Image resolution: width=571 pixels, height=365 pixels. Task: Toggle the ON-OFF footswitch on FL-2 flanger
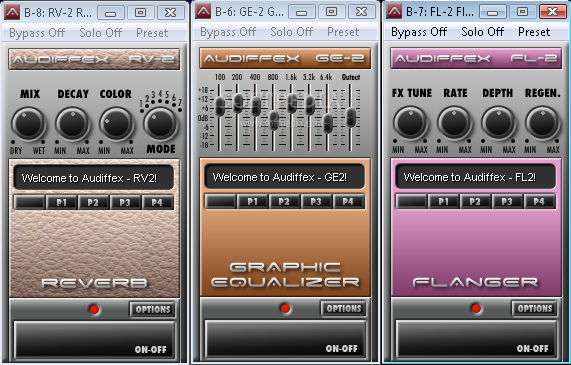pyautogui.click(x=476, y=339)
